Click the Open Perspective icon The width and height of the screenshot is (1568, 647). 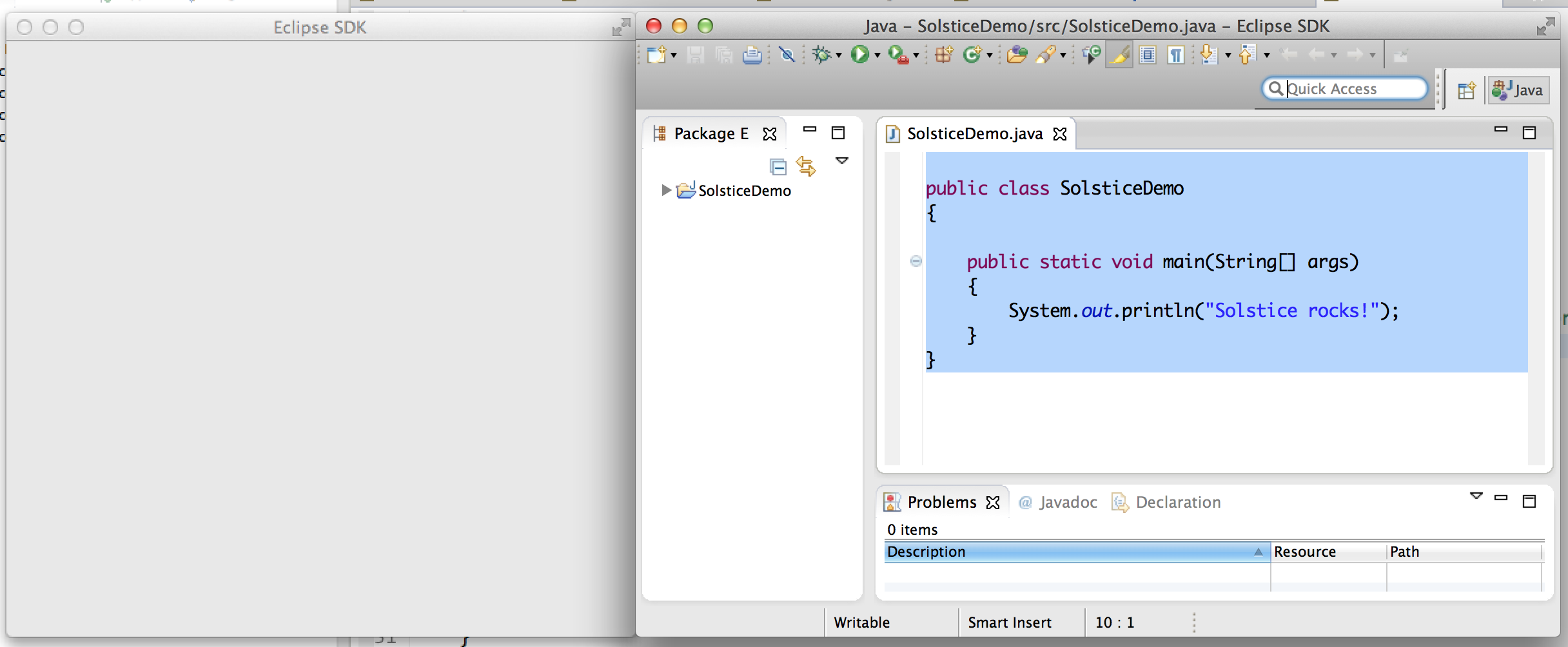point(1467,90)
